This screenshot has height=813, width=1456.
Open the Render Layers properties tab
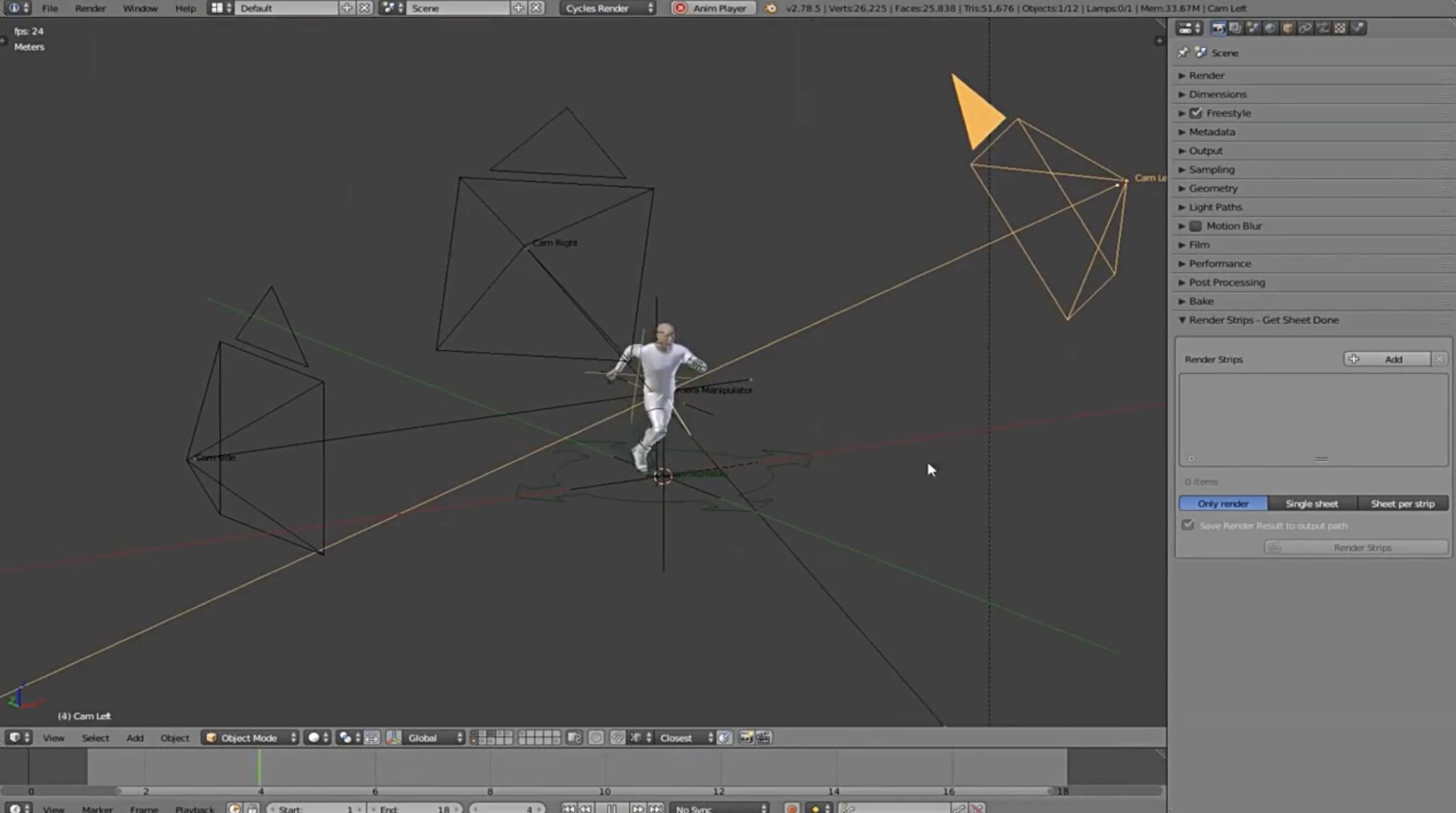1235,28
